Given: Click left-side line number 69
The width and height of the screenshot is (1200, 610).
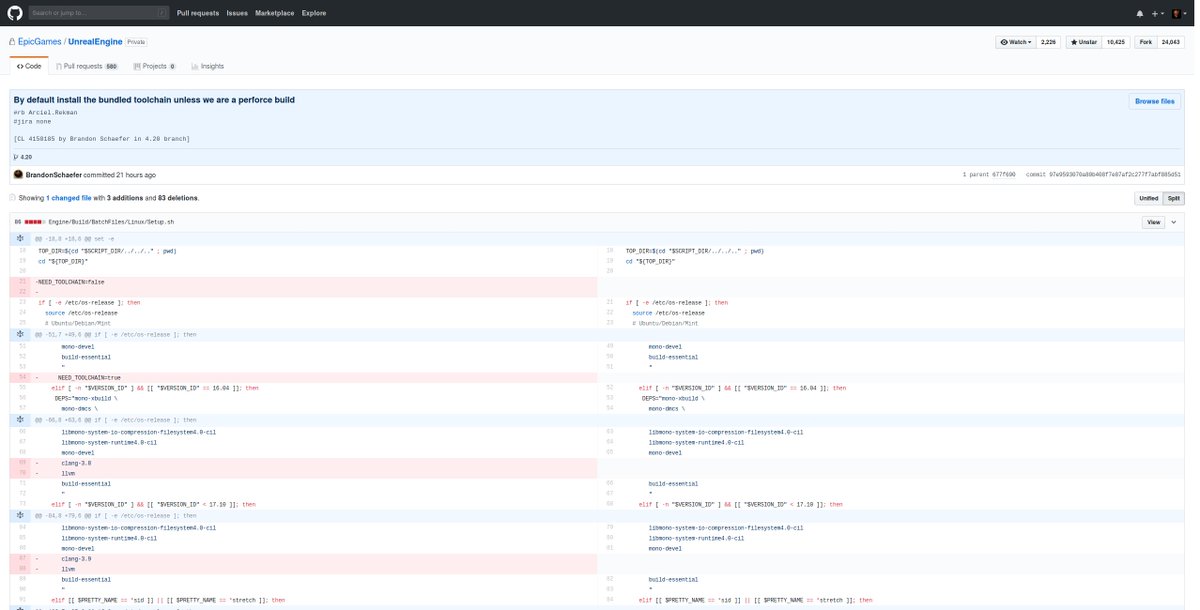Looking at the screenshot, I should pos(22,463).
